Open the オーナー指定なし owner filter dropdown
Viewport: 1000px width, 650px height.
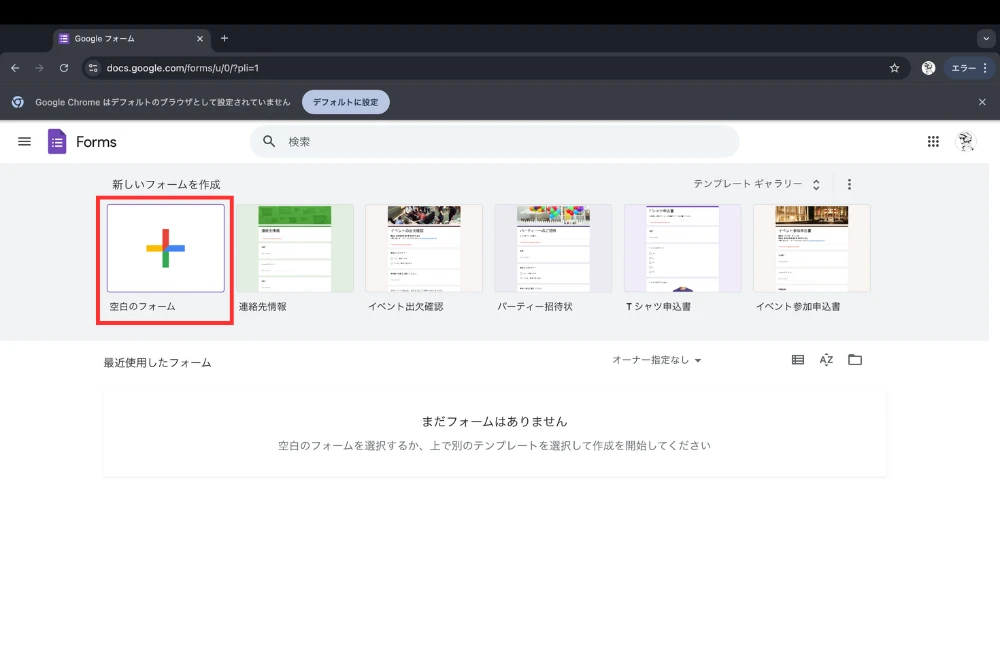point(657,360)
